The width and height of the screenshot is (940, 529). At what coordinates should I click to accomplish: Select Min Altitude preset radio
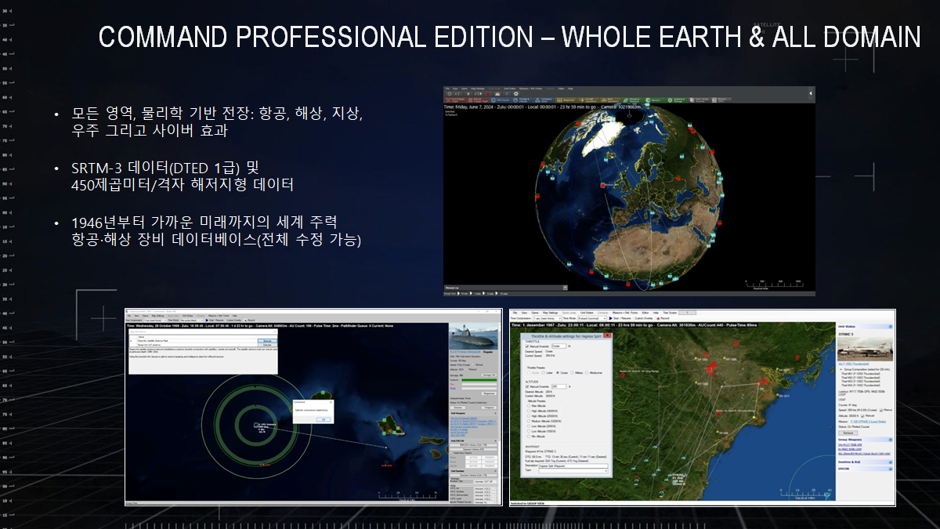pyautogui.click(x=529, y=436)
